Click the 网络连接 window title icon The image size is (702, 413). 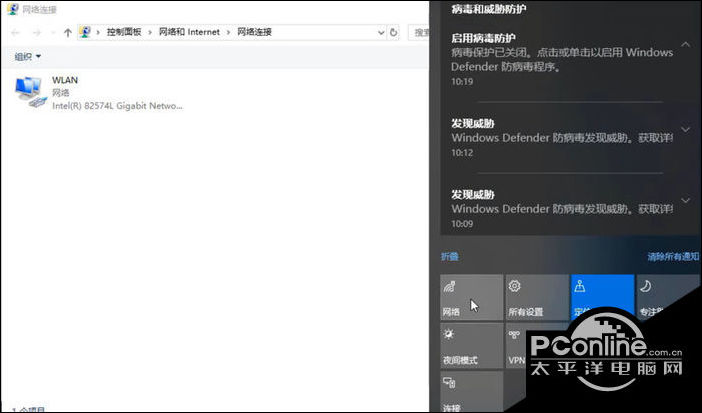pyautogui.click(x=13, y=9)
